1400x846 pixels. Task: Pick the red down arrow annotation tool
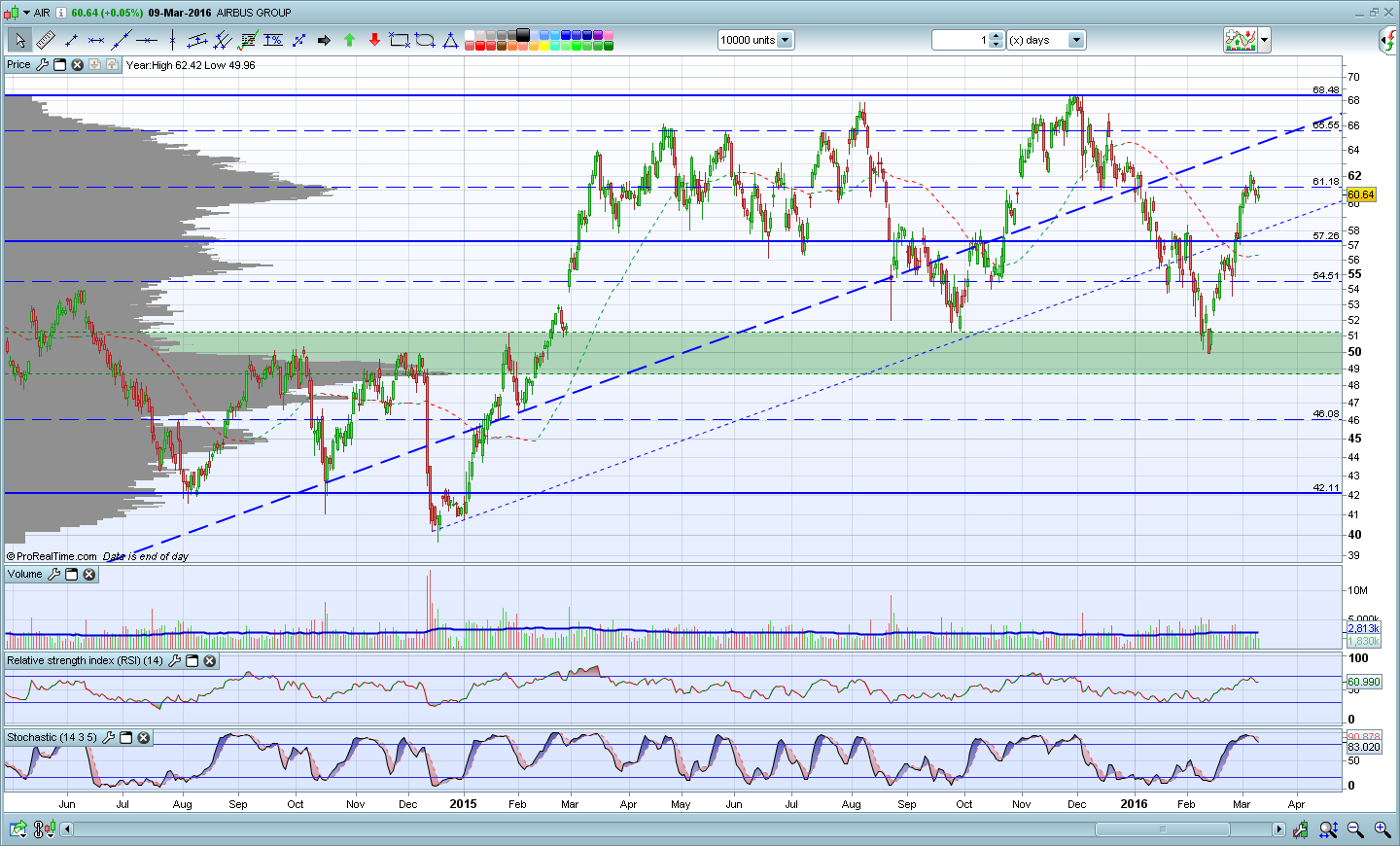tap(374, 40)
